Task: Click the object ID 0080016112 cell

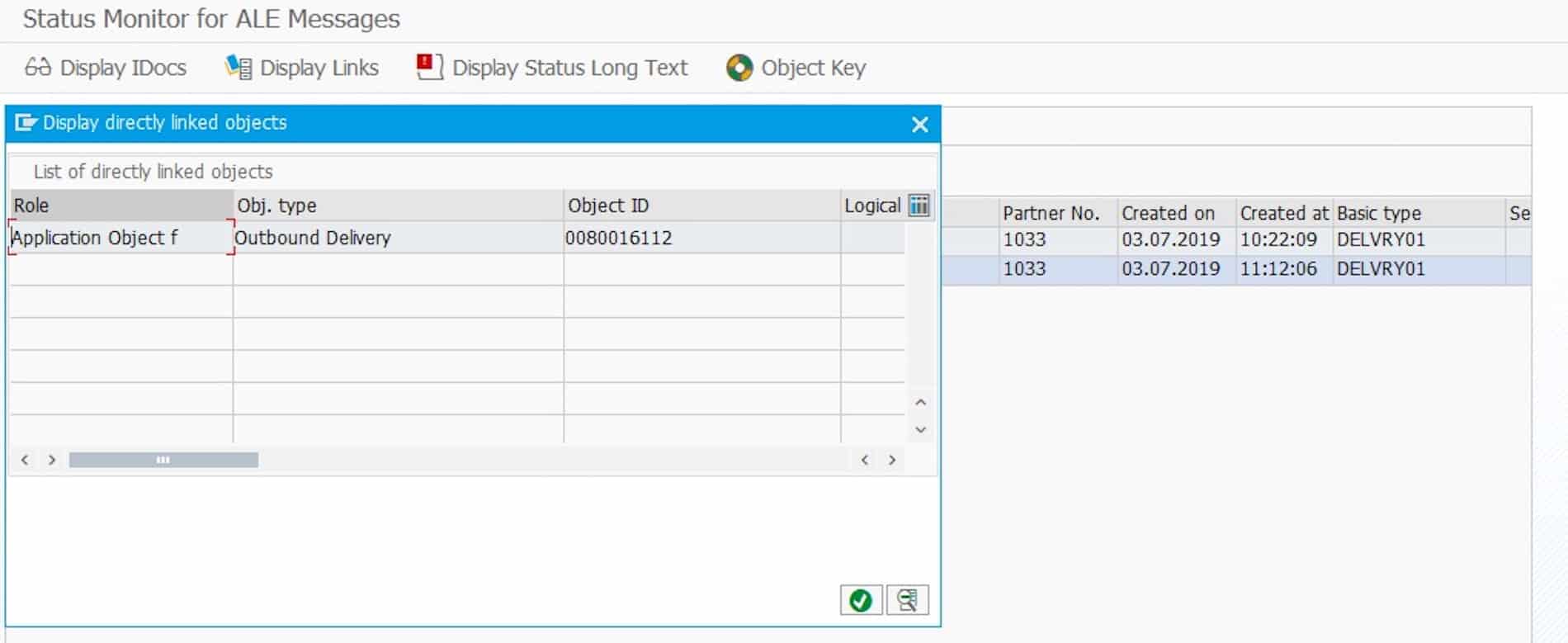Action: click(701, 238)
